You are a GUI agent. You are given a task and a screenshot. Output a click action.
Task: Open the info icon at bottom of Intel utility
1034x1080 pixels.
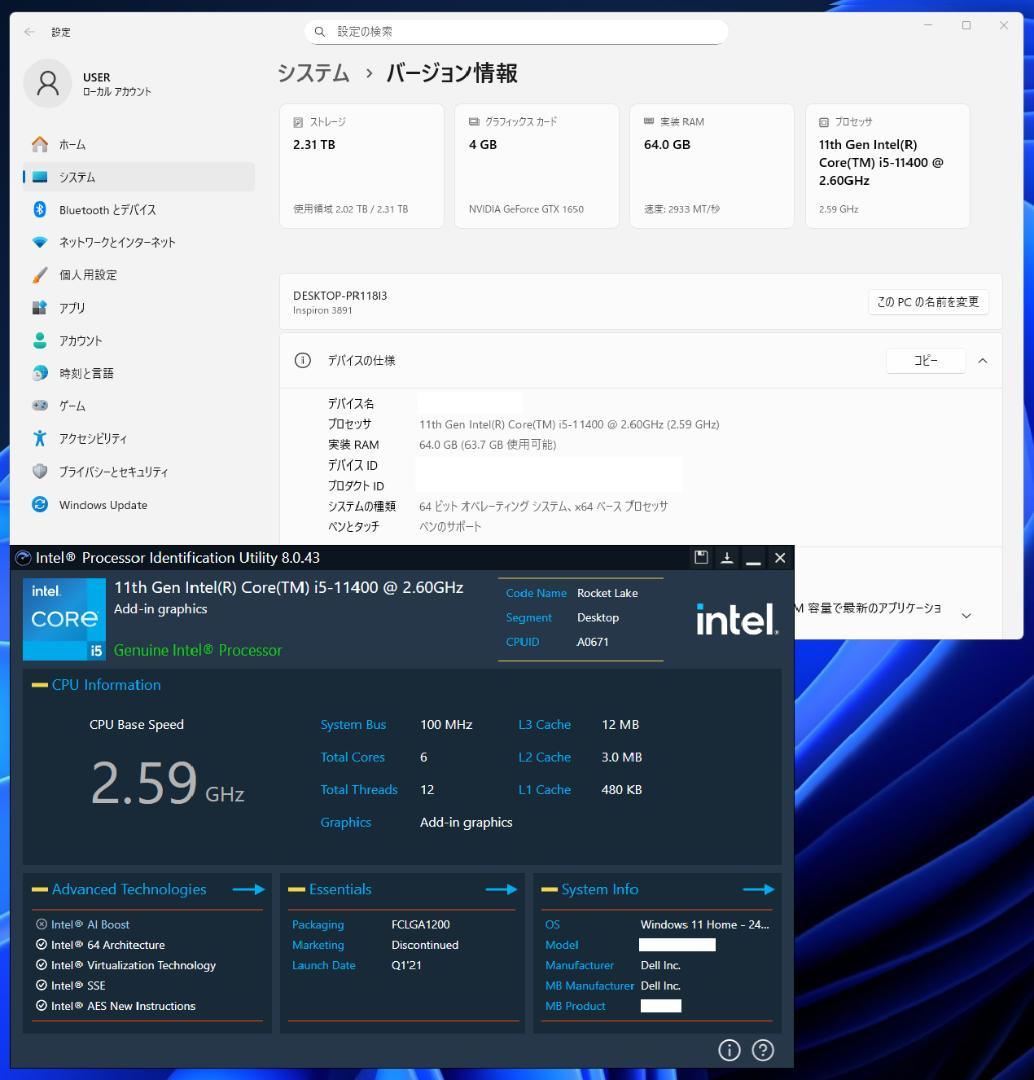click(x=730, y=1050)
